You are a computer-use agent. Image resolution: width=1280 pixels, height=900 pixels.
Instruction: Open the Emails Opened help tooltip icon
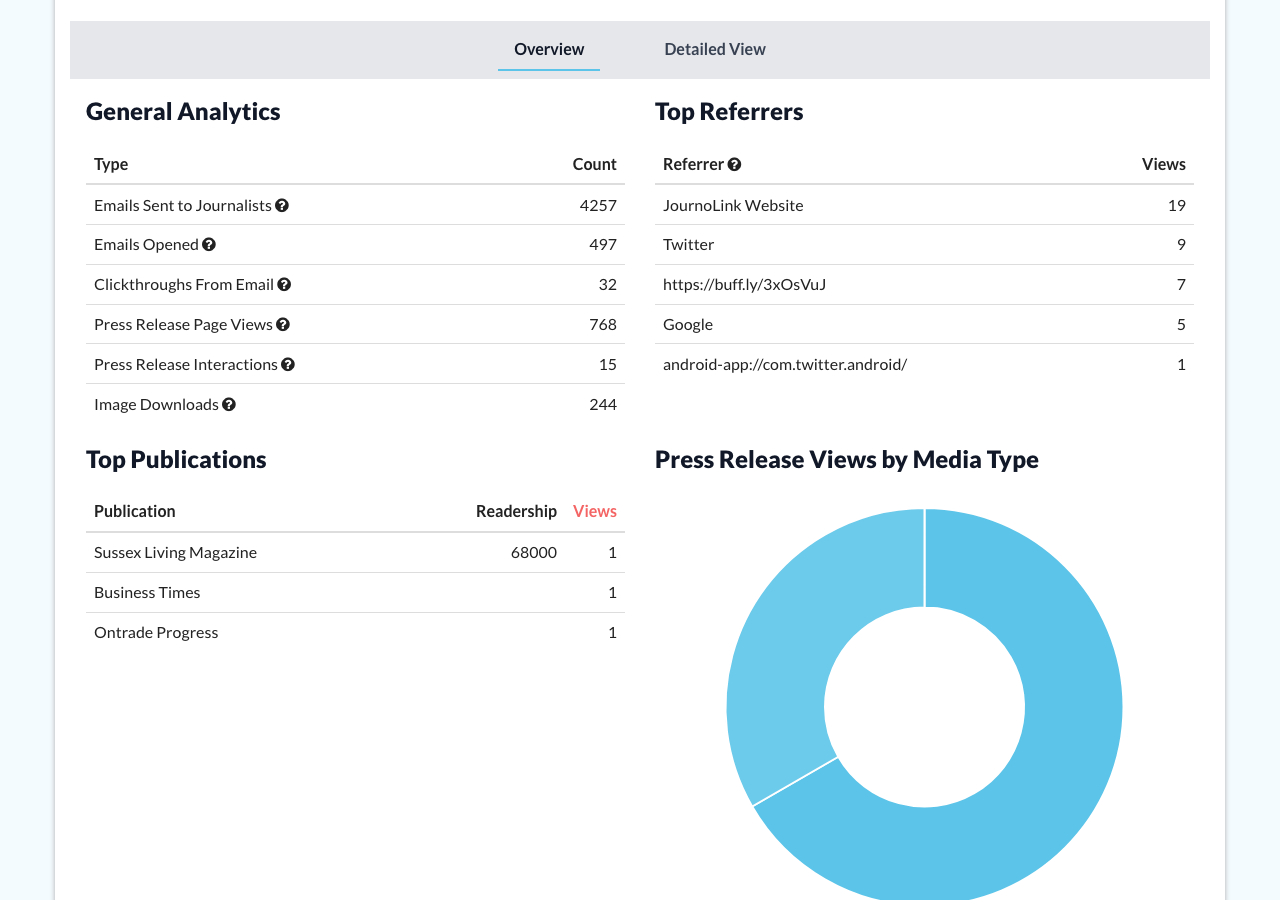click(x=210, y=244)
